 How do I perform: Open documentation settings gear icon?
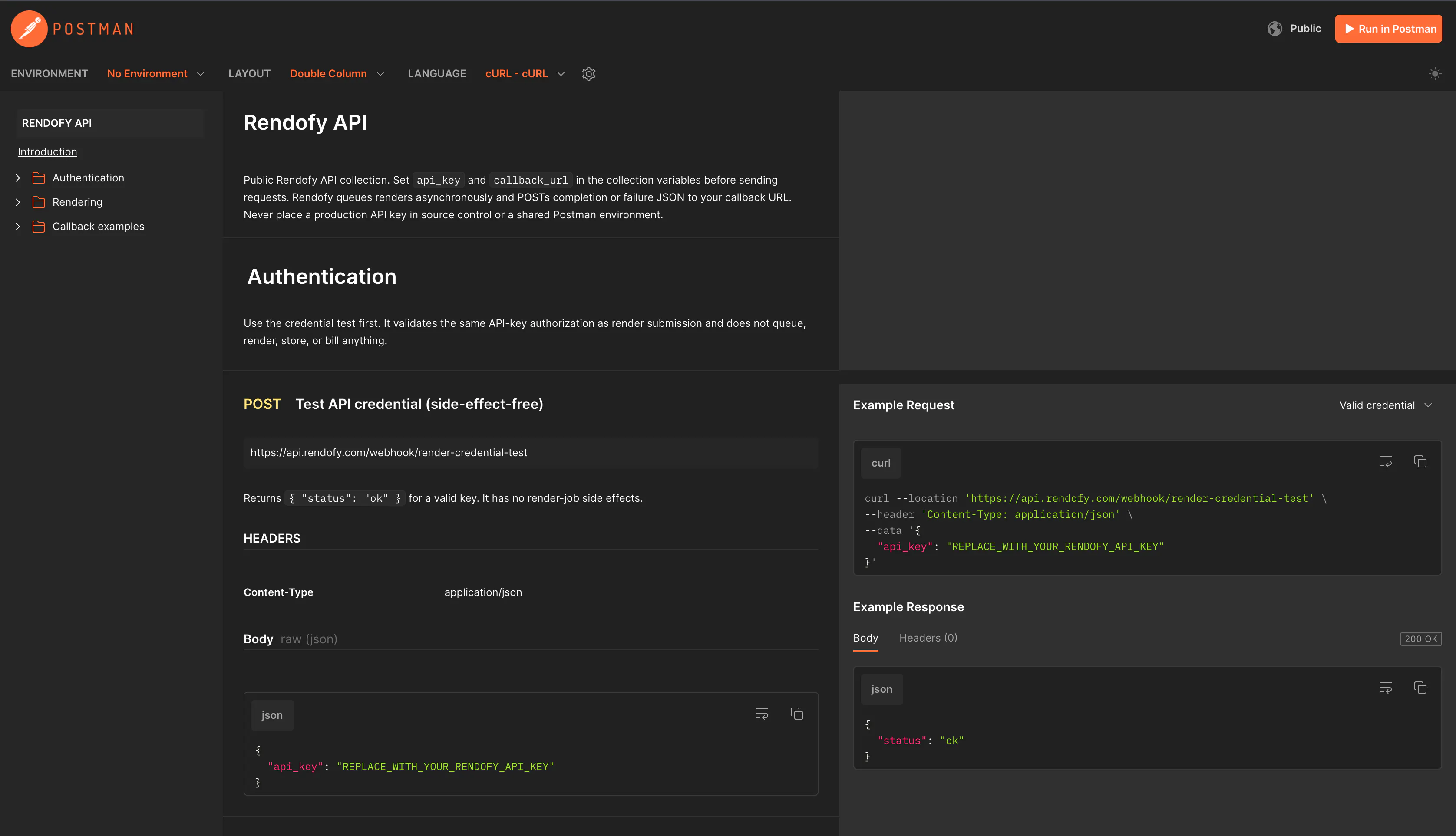589,73
